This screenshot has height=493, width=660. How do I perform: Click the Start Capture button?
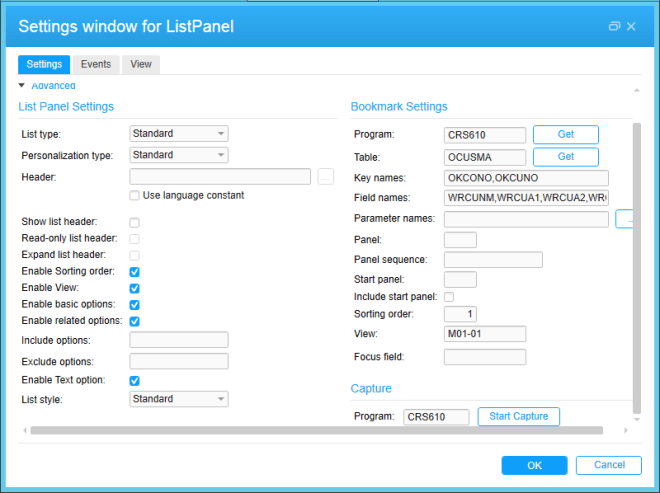coord(518,416)
